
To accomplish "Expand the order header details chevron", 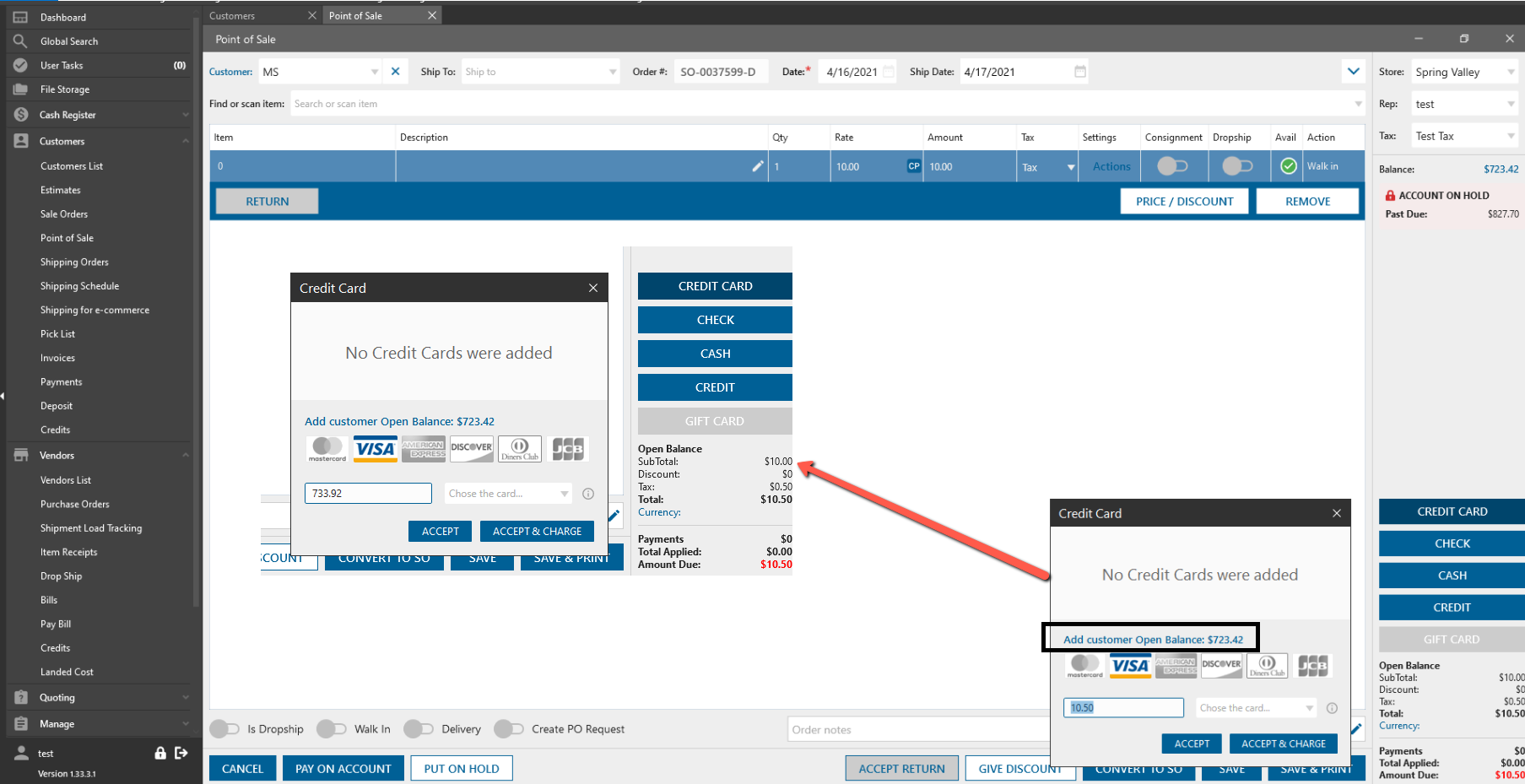I will tap(1354, 72).
